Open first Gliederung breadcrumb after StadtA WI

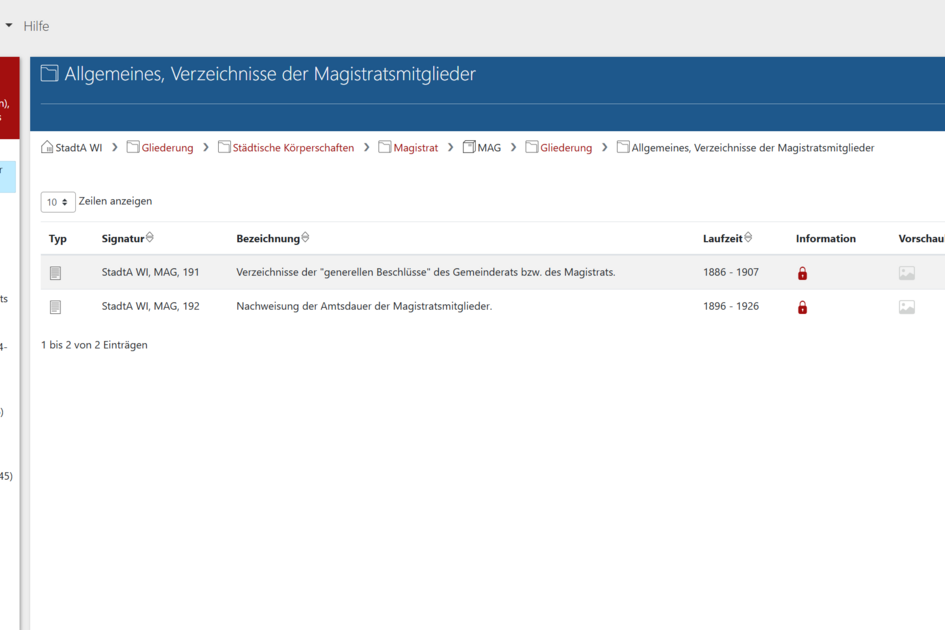(167, 148)
